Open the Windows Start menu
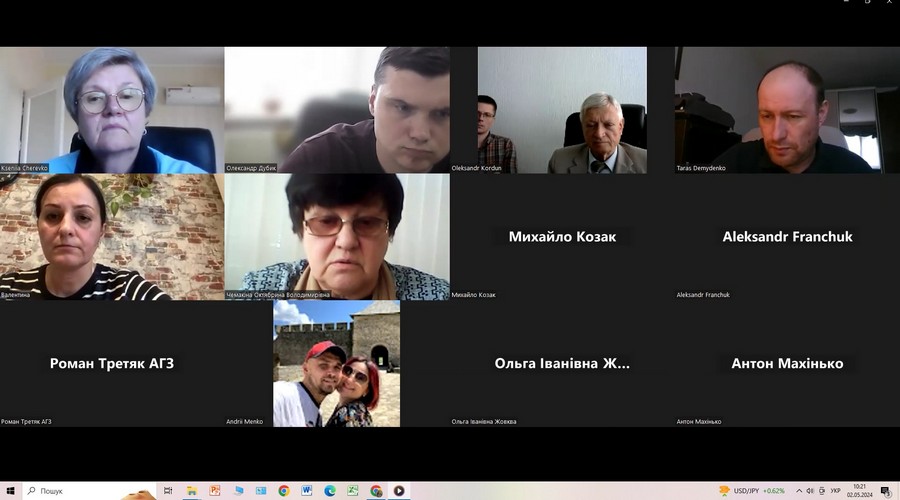This screenshot has width=900, height=500. point(10,491)
